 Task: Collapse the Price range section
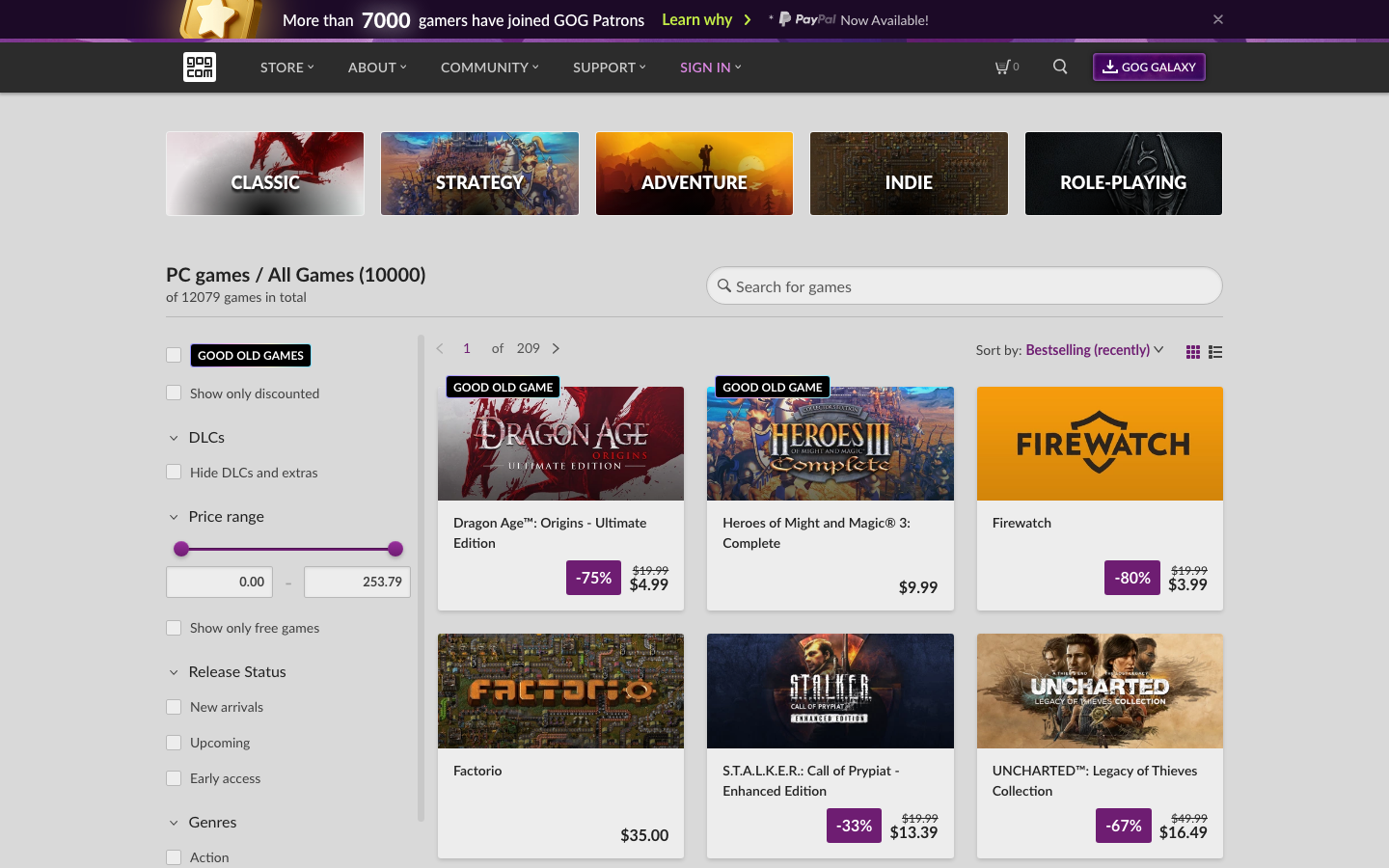(x=216, y=517)
